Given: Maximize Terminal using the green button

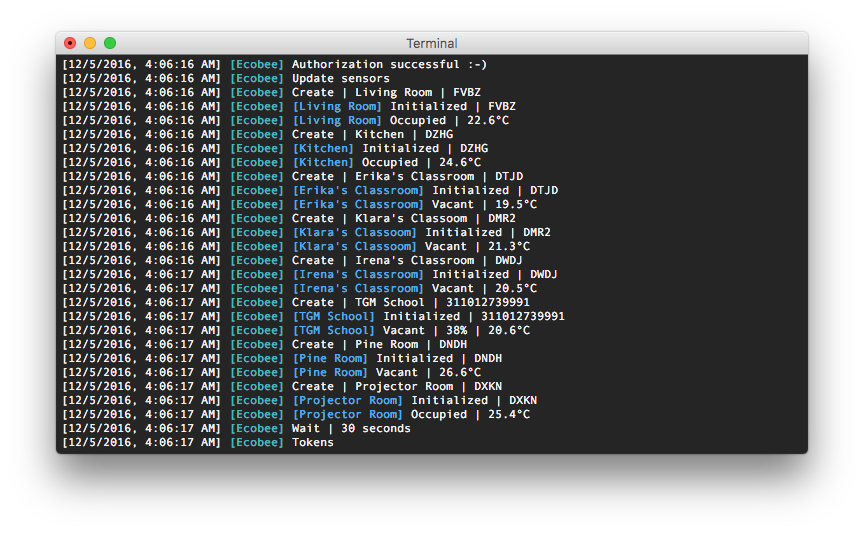Looking at the screenshot, I should pos(110,43).
